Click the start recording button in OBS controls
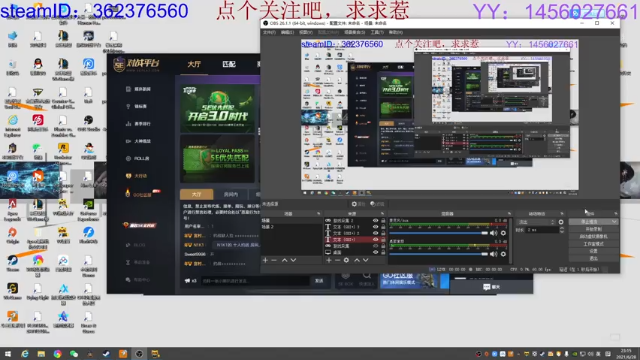Screen dimensions: 640x360 593,229
